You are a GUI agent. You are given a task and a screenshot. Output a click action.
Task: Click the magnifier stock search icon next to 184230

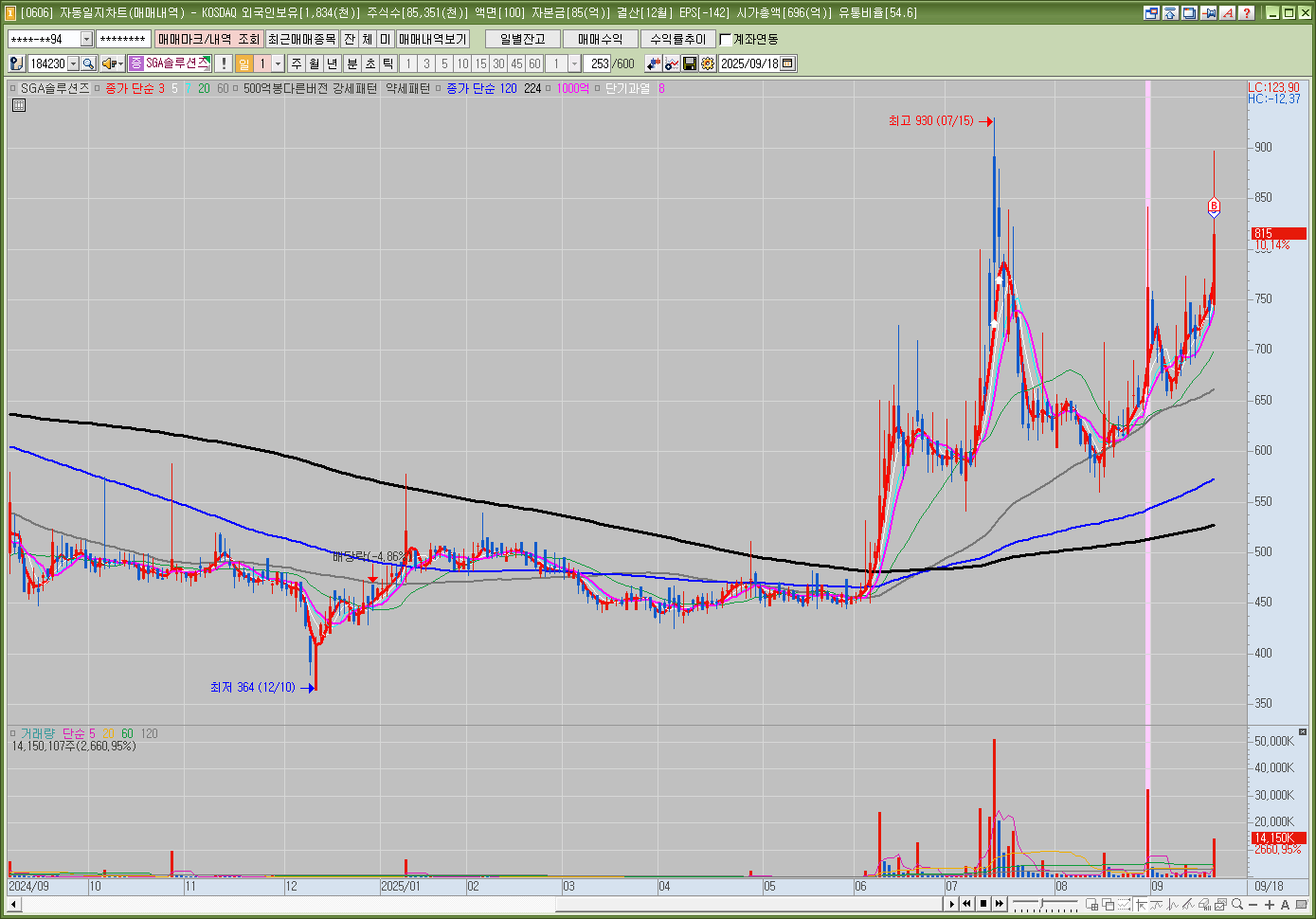88,63
